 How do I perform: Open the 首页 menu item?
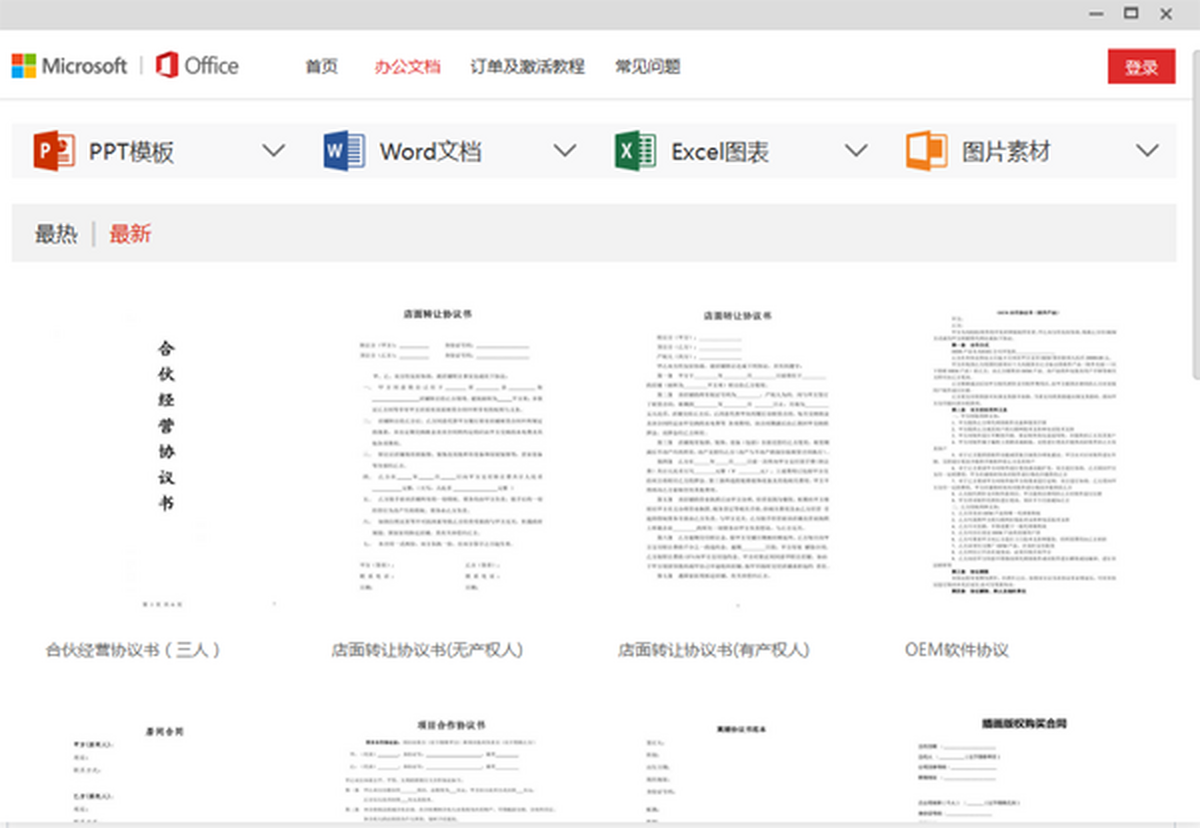(319, 66)
